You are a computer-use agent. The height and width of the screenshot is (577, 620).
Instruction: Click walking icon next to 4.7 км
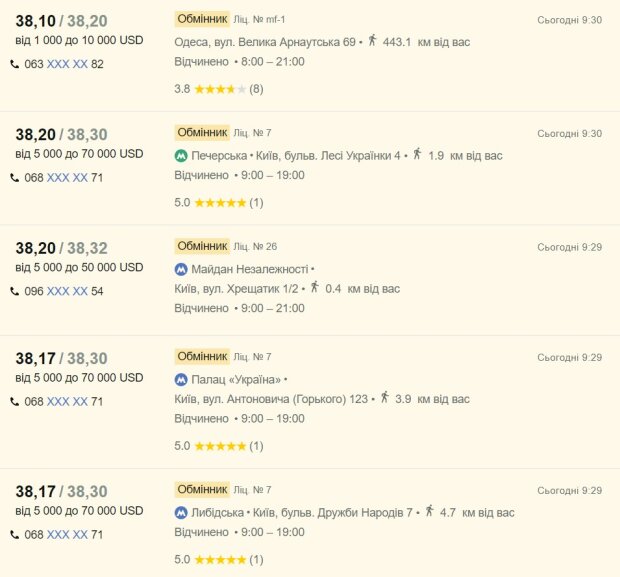(429, 511)
